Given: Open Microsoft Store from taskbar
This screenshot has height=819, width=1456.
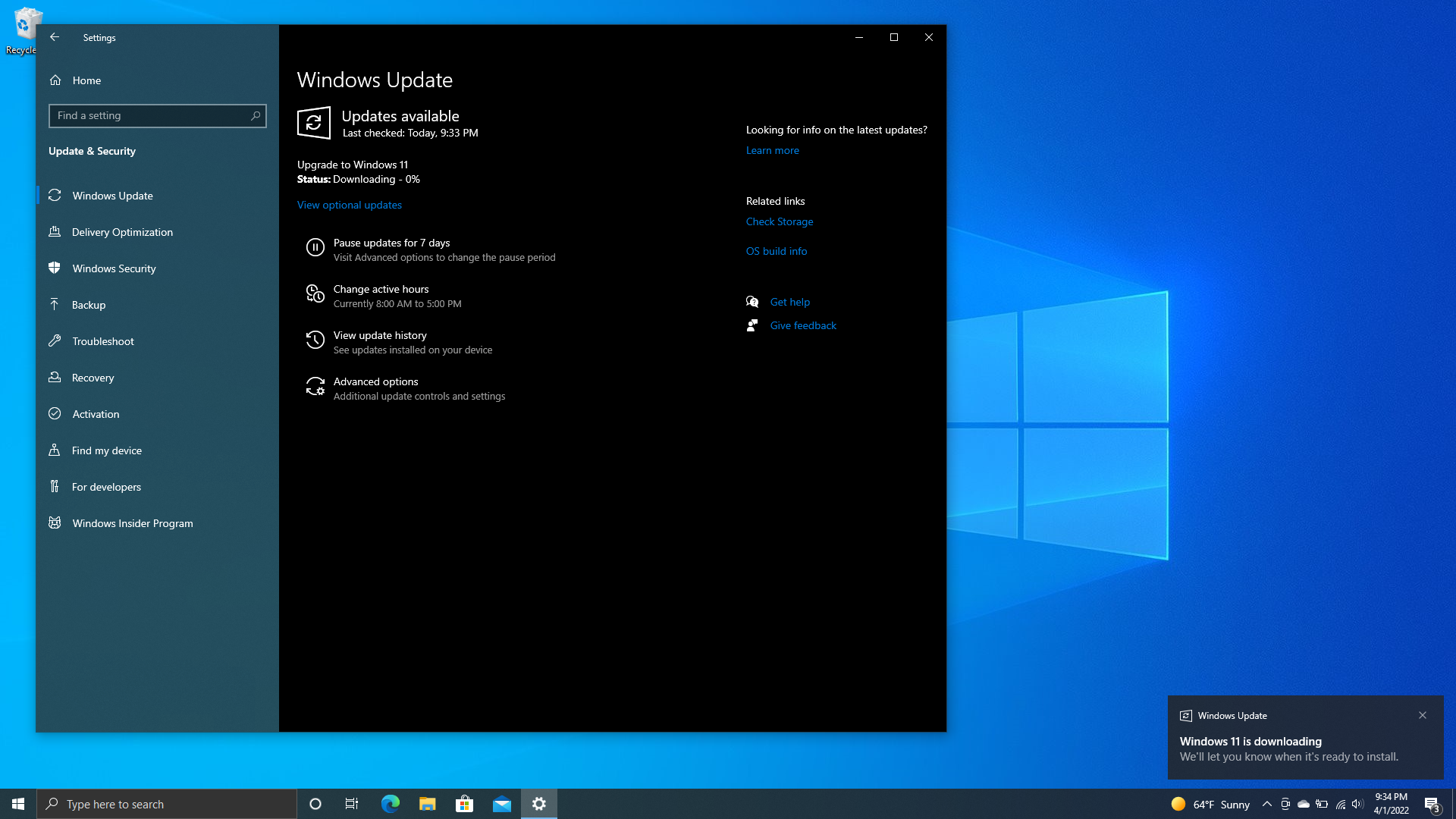Looking at the screenshot, I should click(x=464, y=804).
